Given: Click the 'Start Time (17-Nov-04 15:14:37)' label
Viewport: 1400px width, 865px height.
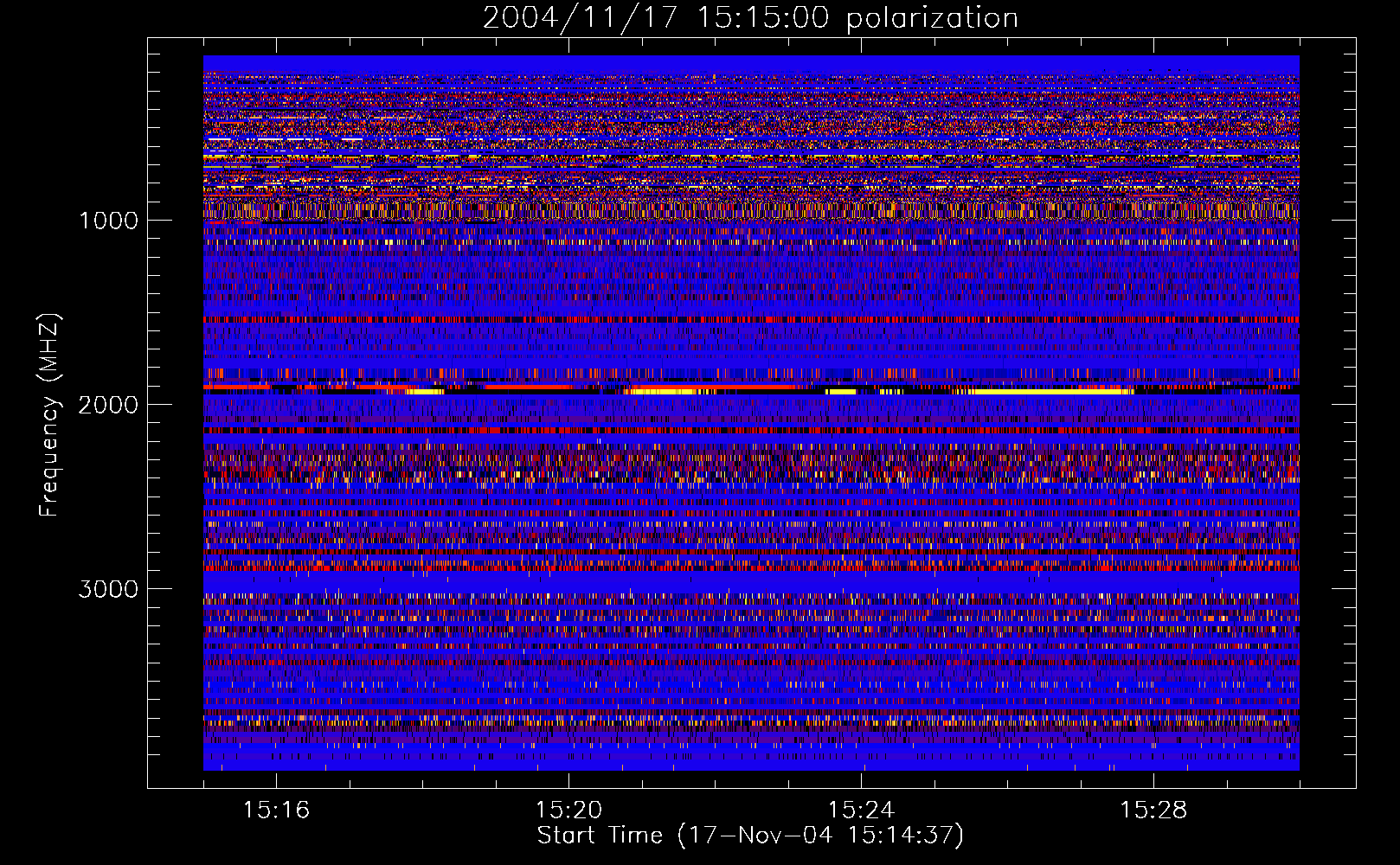Looking at the screenshot, I should 750,836.
